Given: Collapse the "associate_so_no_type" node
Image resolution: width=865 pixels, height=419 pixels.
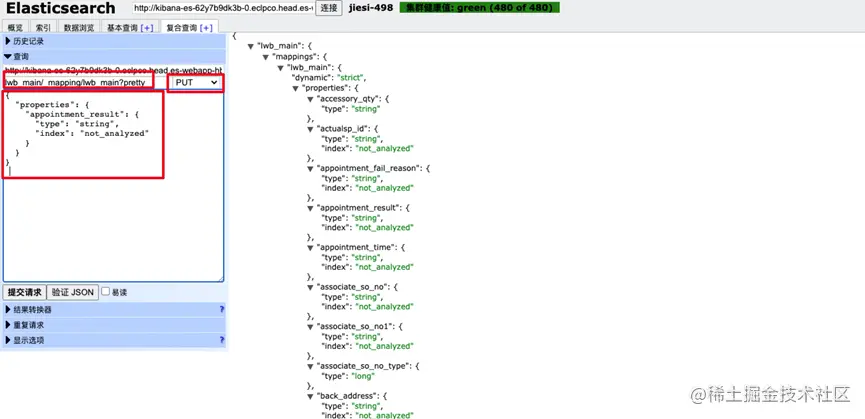Looking at the screenshot, I should [x=311, y=366].
